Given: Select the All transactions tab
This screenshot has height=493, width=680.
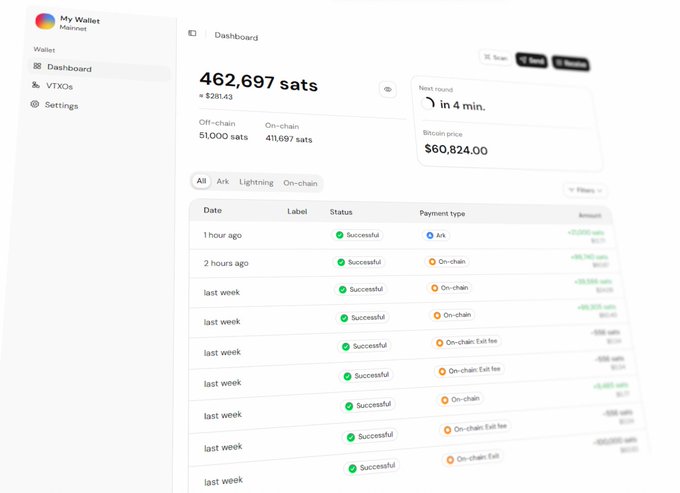Looking at the screenshot, I should 201,181.
